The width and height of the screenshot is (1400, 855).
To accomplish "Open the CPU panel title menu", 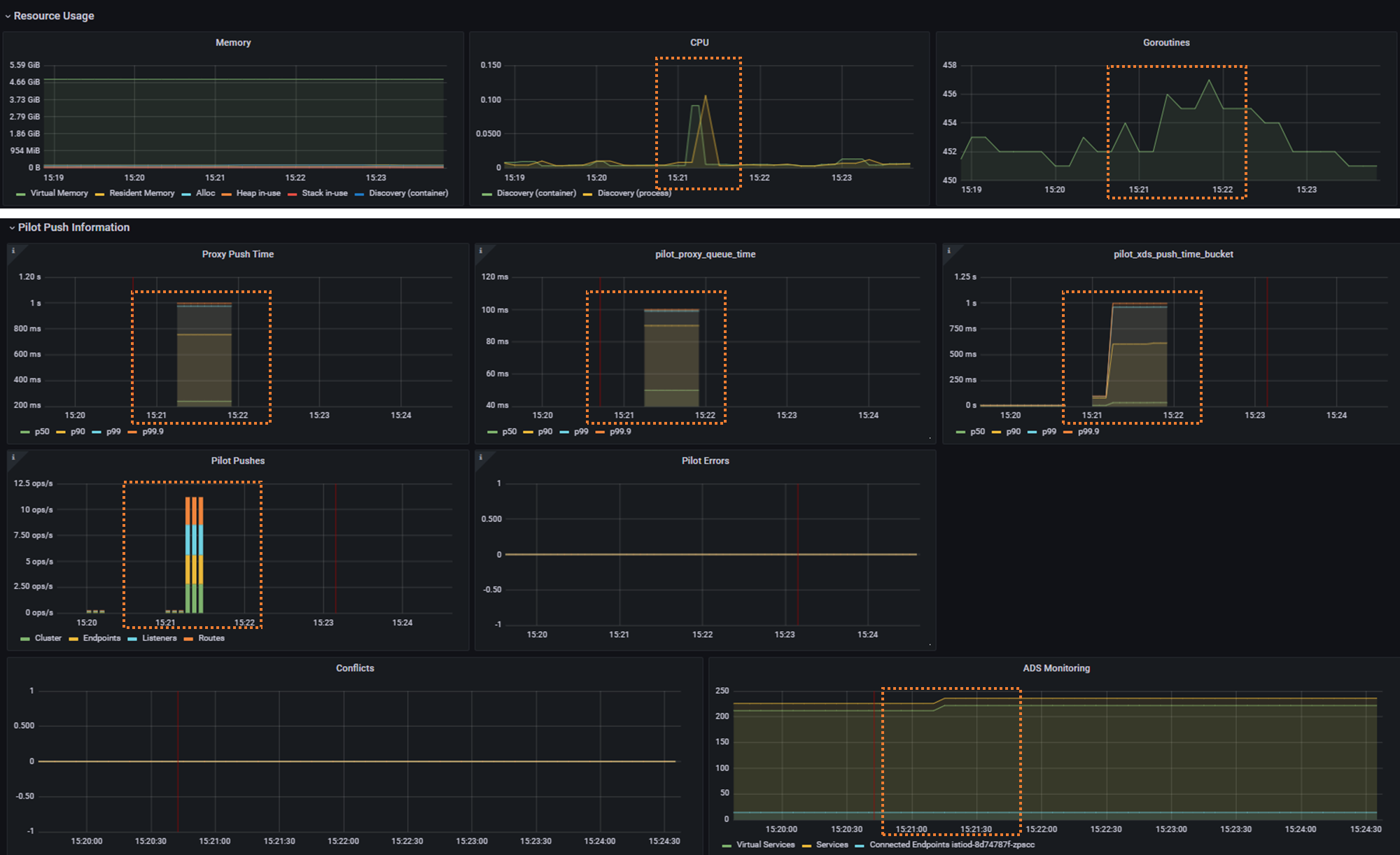I will [699, 43].
